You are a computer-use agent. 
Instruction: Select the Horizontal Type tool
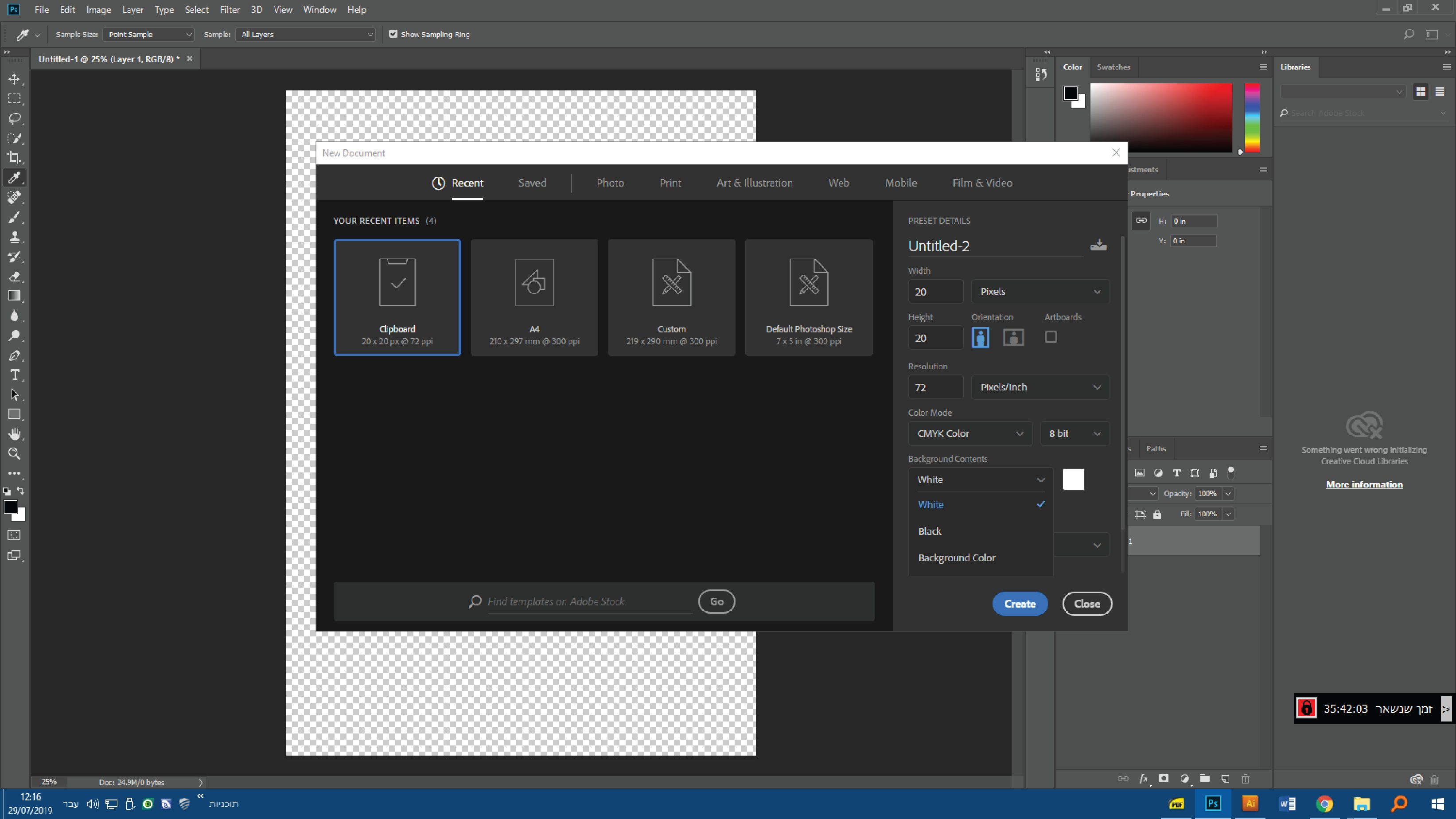pyautogui.click(x=14, y=375)
